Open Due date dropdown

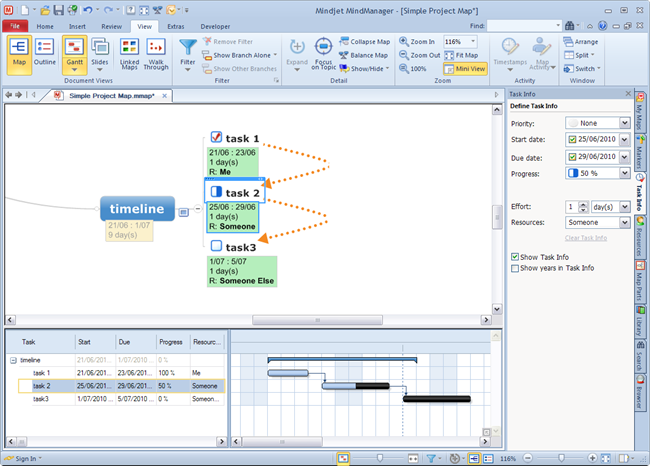[x=624, y=157]
